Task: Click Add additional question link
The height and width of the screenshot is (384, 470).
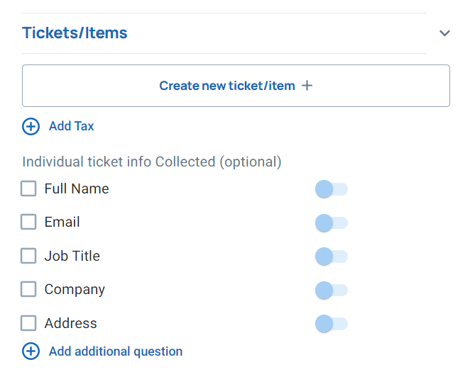Action: click(116, 351)
